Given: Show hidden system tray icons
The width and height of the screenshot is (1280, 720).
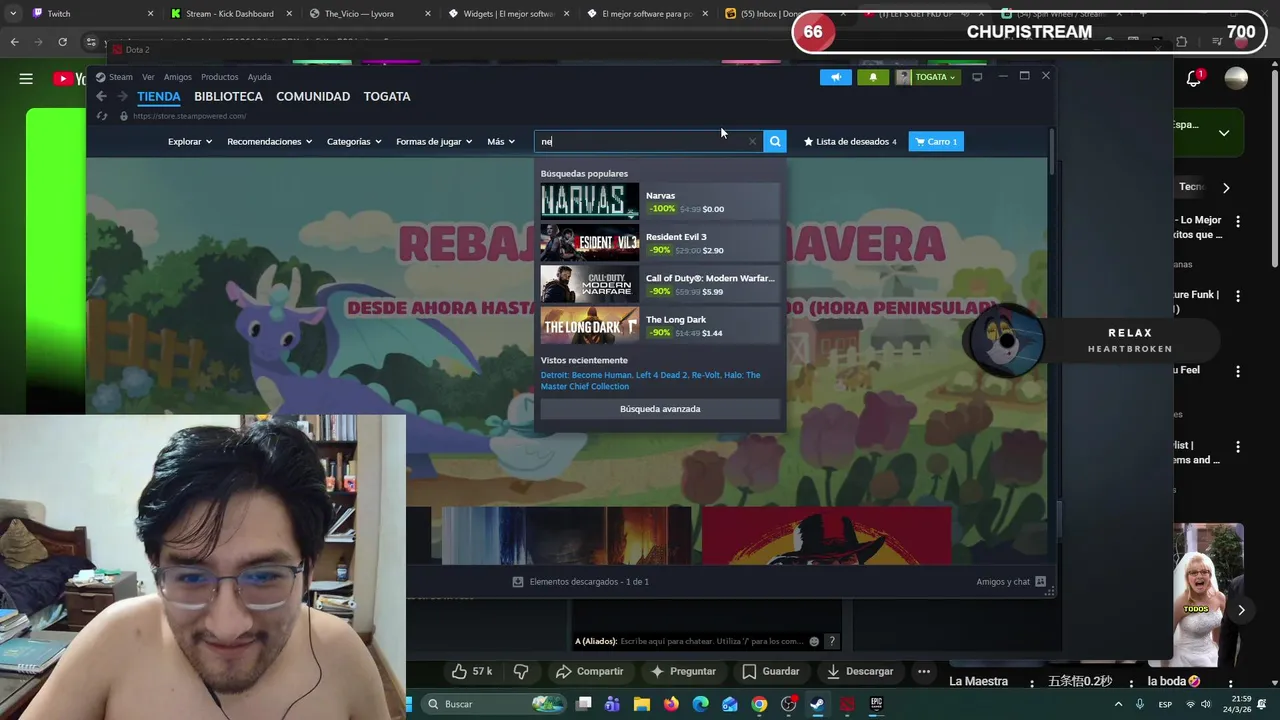Looking at the screenshot, I should [1119, 704].
